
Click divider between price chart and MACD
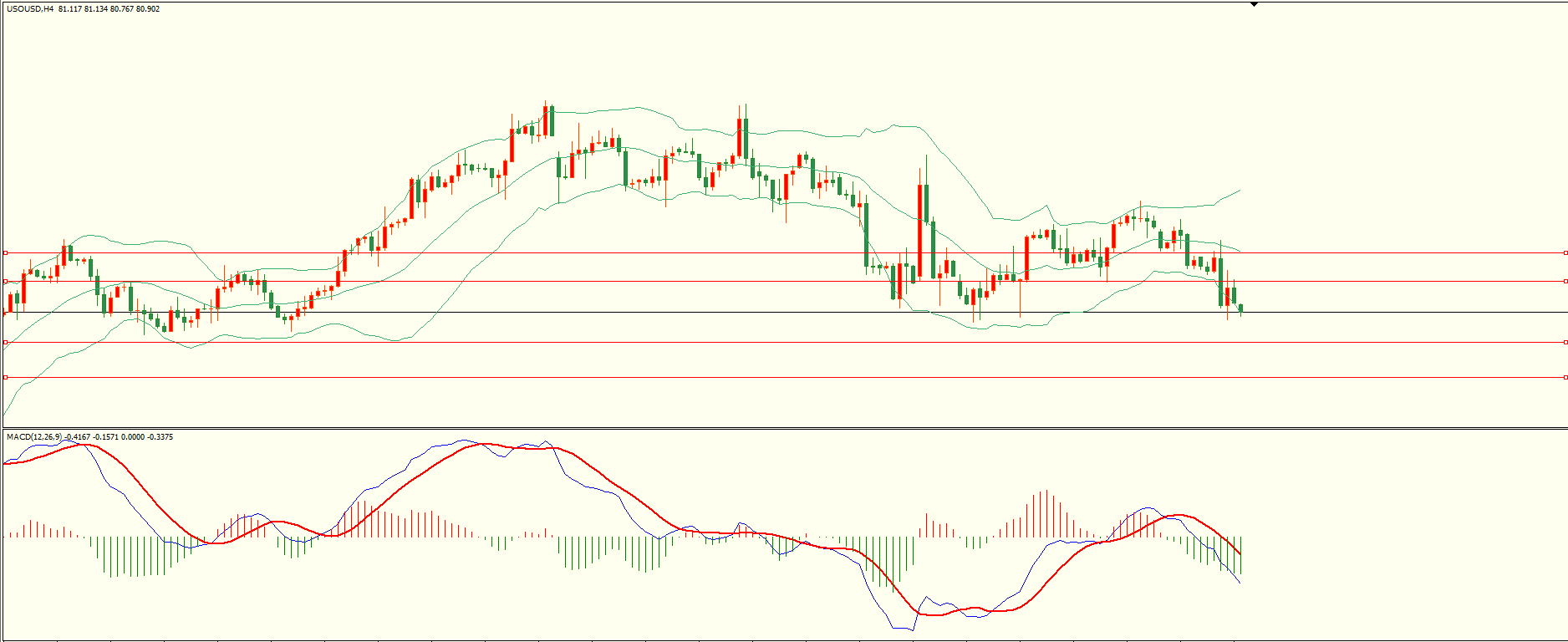point(784,429)
